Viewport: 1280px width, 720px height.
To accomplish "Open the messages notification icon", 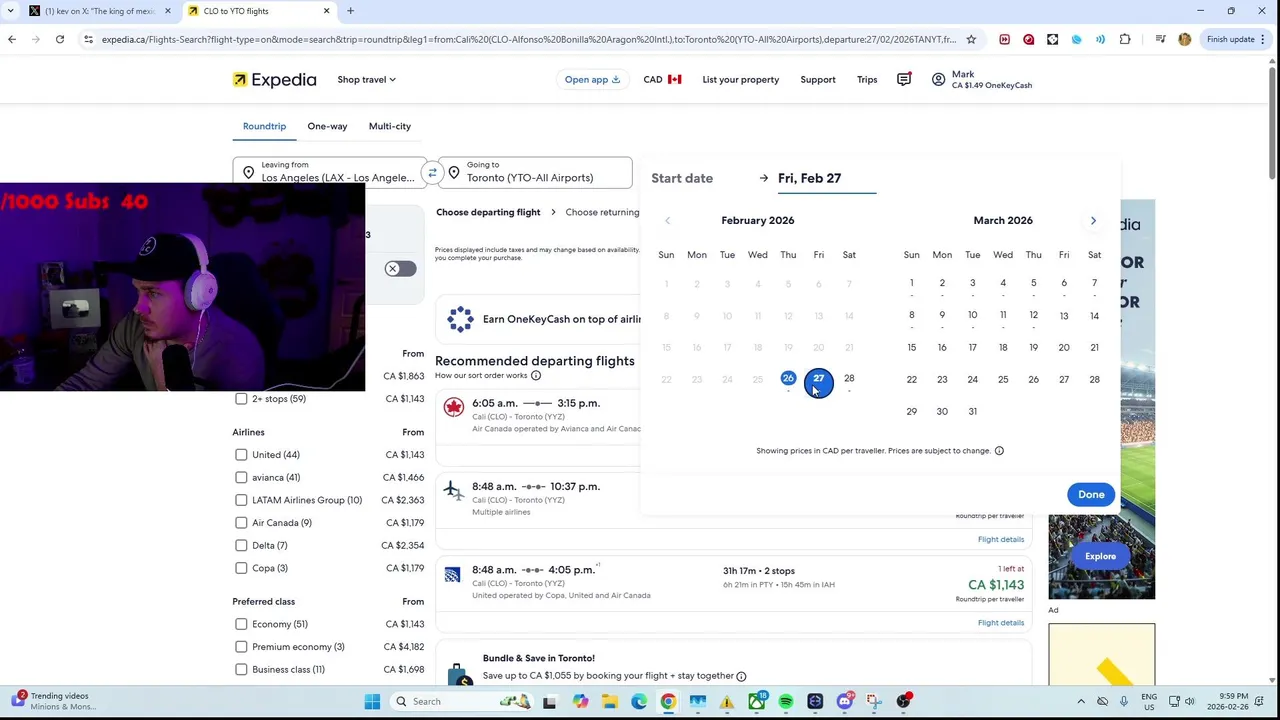I will pyautogui.click(x=904, y=79).
